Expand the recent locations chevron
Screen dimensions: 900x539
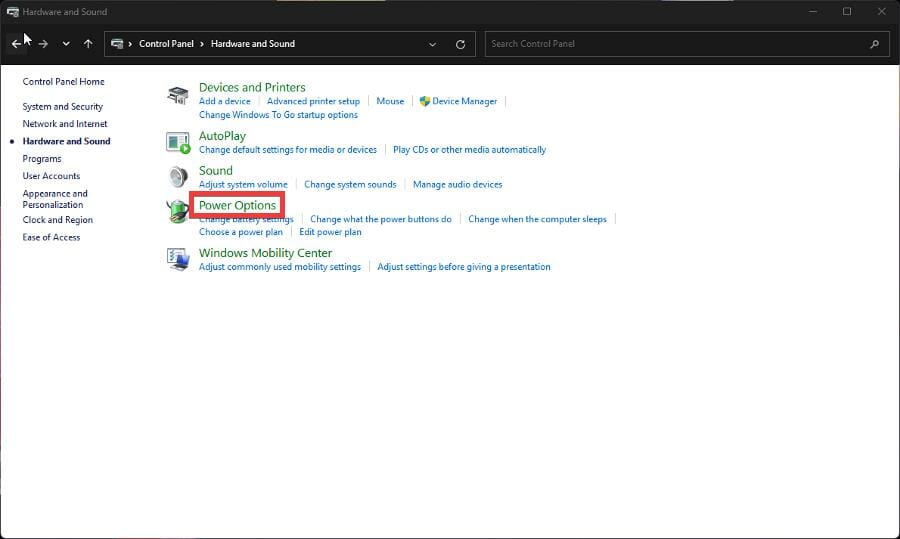coord(66,44)
